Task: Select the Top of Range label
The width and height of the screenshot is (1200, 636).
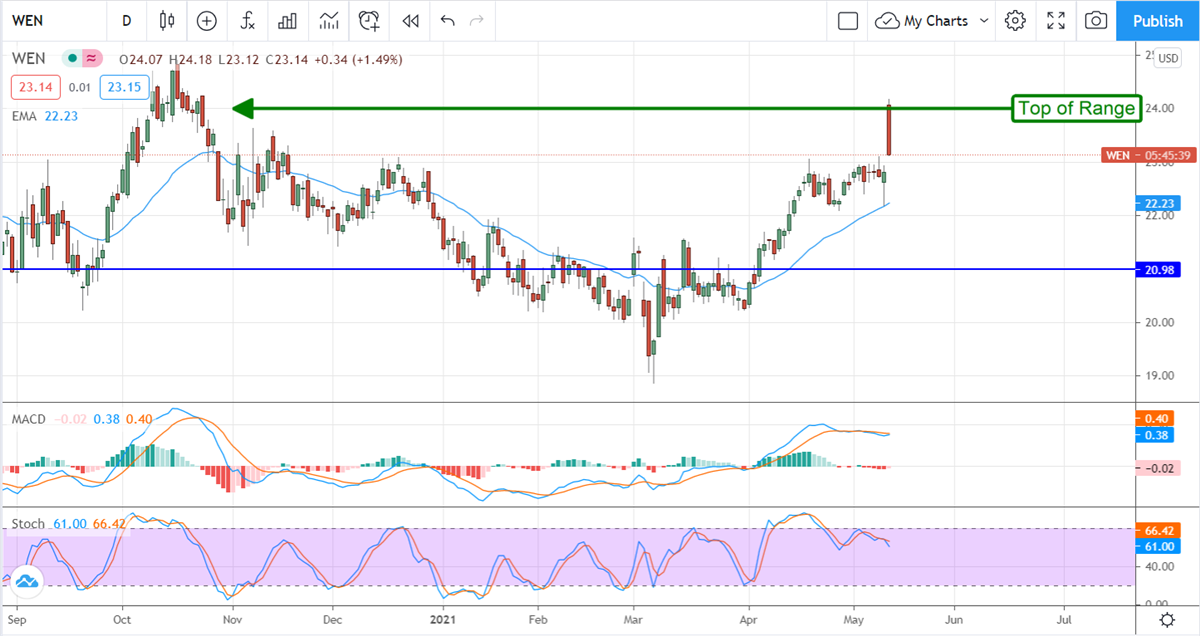Action: (x=1077, y=108)
